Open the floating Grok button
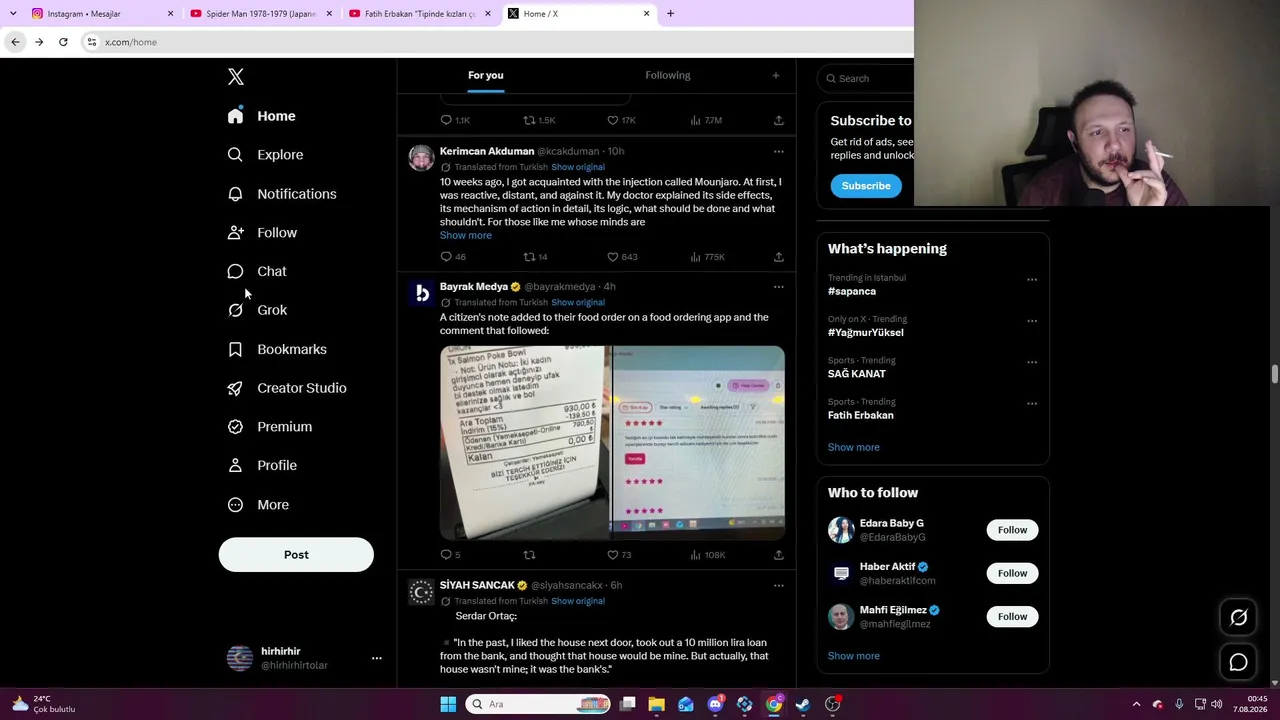 click(1238, 618)
